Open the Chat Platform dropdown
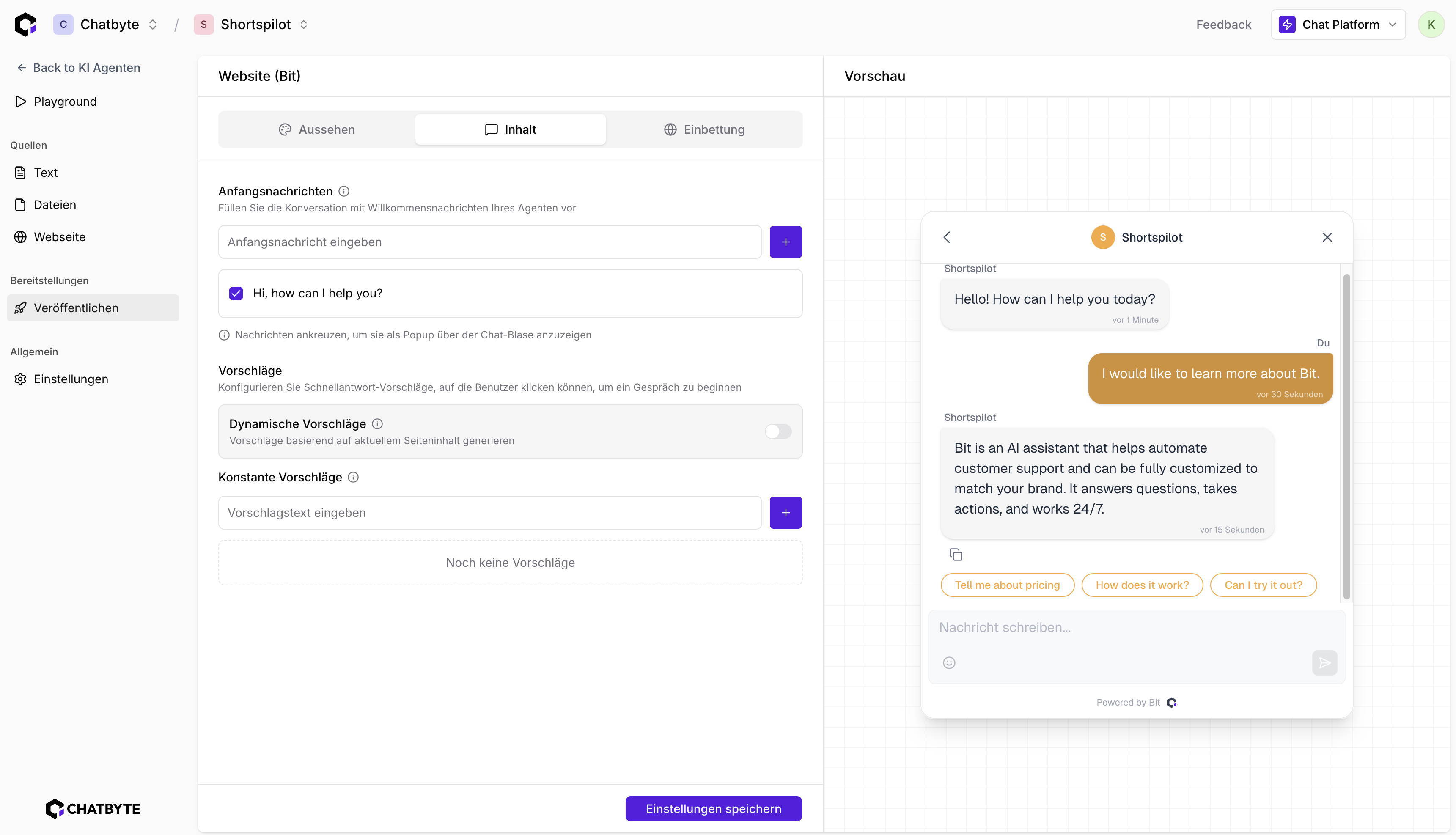The height and width of the screenshot is (835, 1456). tap(1337, 25)
